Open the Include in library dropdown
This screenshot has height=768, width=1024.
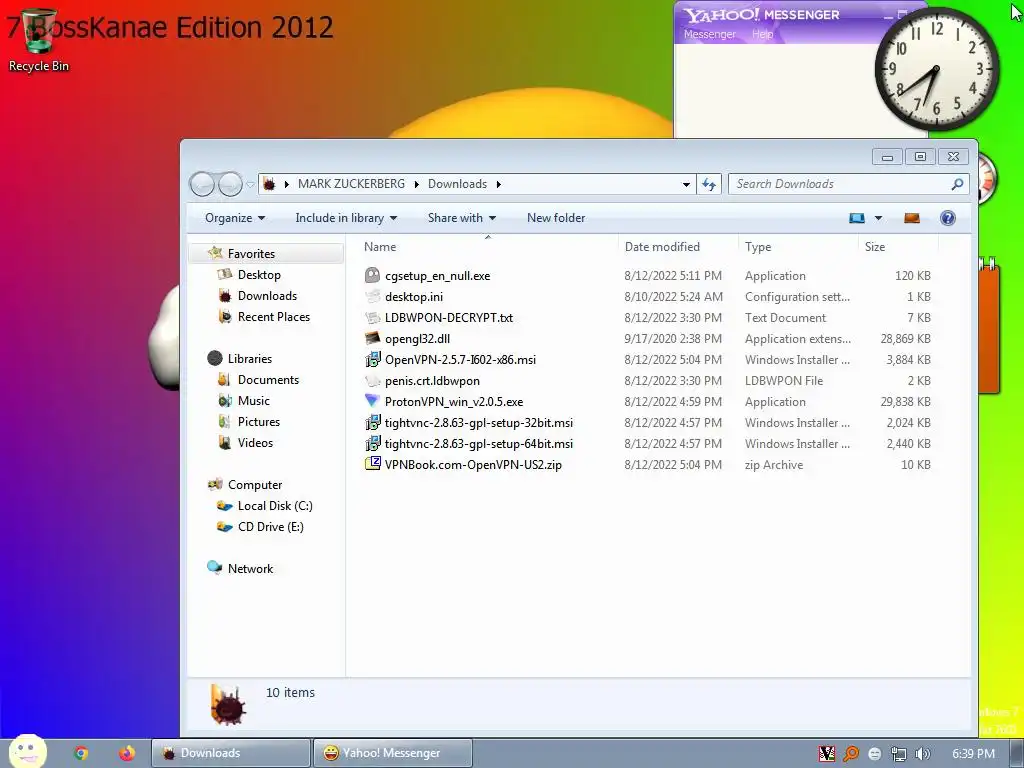346,218
